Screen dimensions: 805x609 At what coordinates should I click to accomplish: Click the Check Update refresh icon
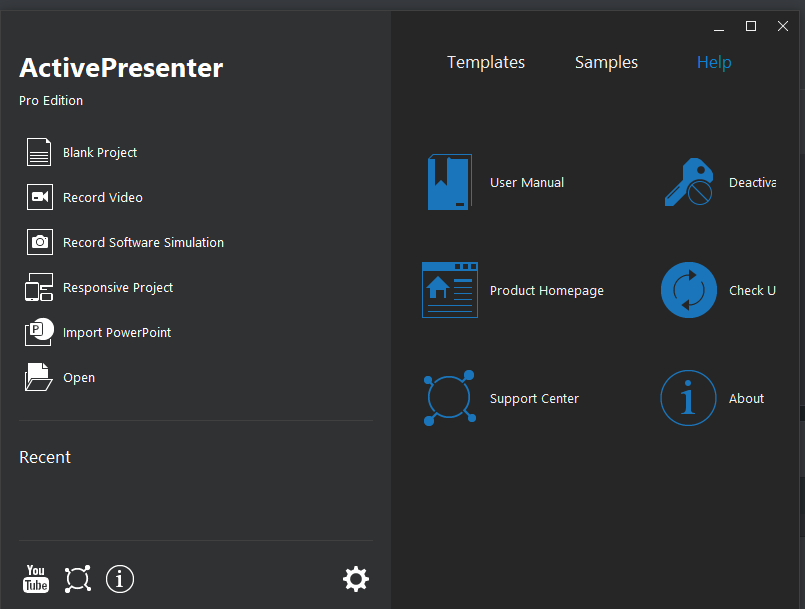point(688,290)
